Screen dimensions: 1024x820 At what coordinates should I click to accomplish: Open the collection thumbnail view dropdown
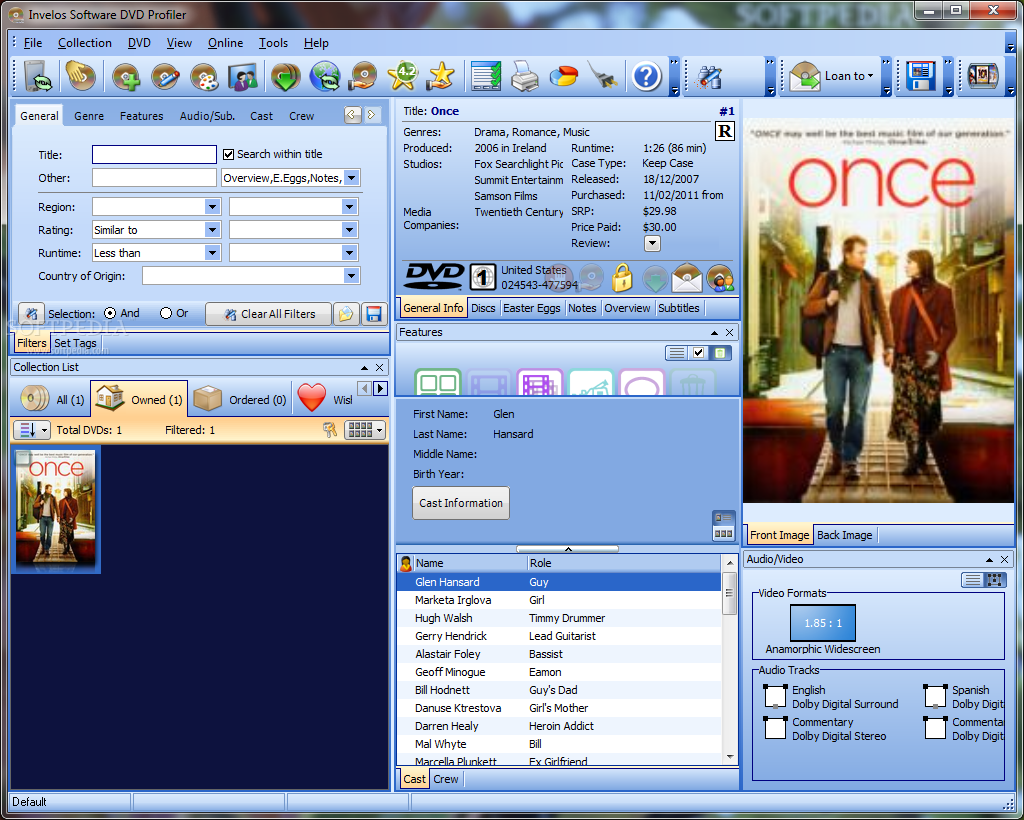[x=365, y=430]
